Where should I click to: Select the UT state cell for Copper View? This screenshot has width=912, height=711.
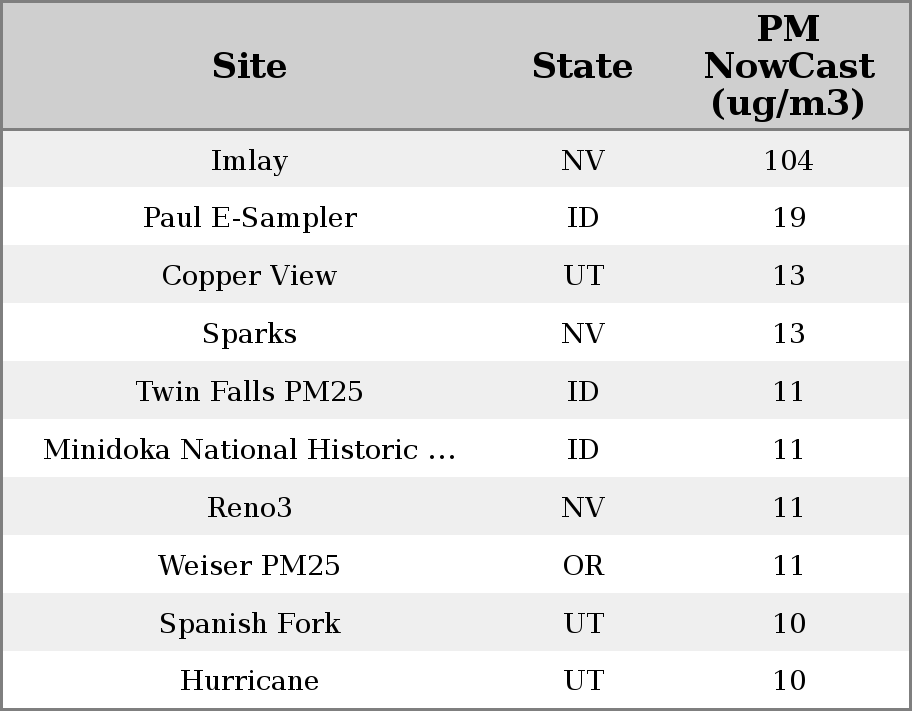pyautogui.click(x=583, y=276)
